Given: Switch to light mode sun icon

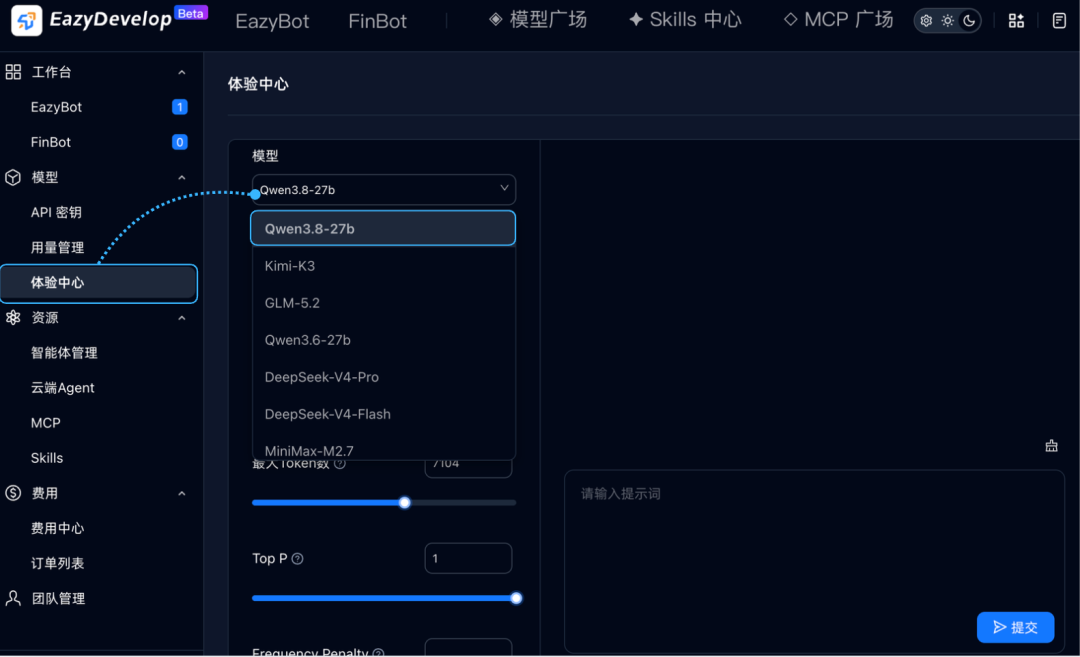Looking at the screenshot, I should (948, 21).
